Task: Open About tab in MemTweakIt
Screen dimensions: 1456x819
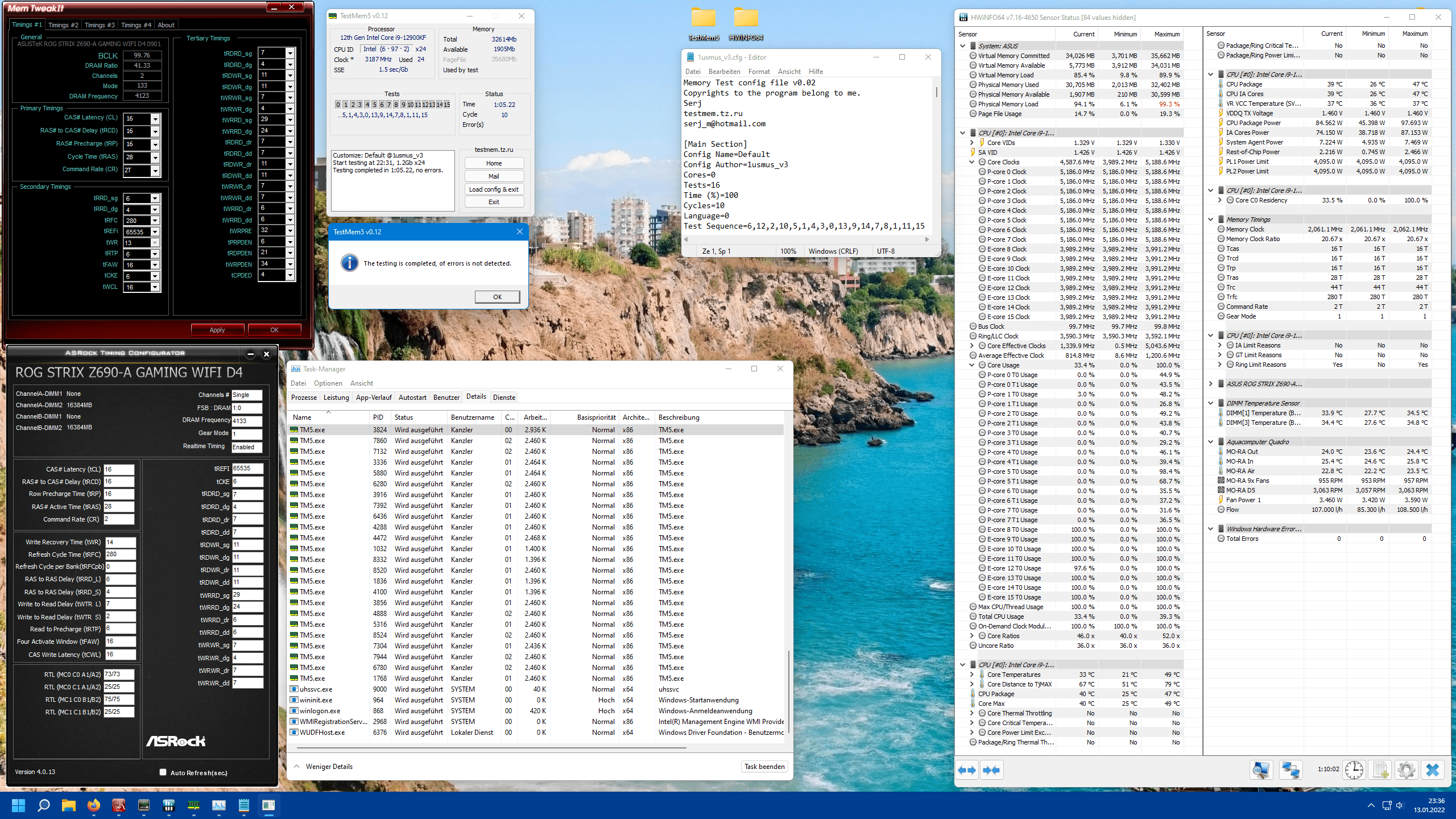Action: click(166, 25)
